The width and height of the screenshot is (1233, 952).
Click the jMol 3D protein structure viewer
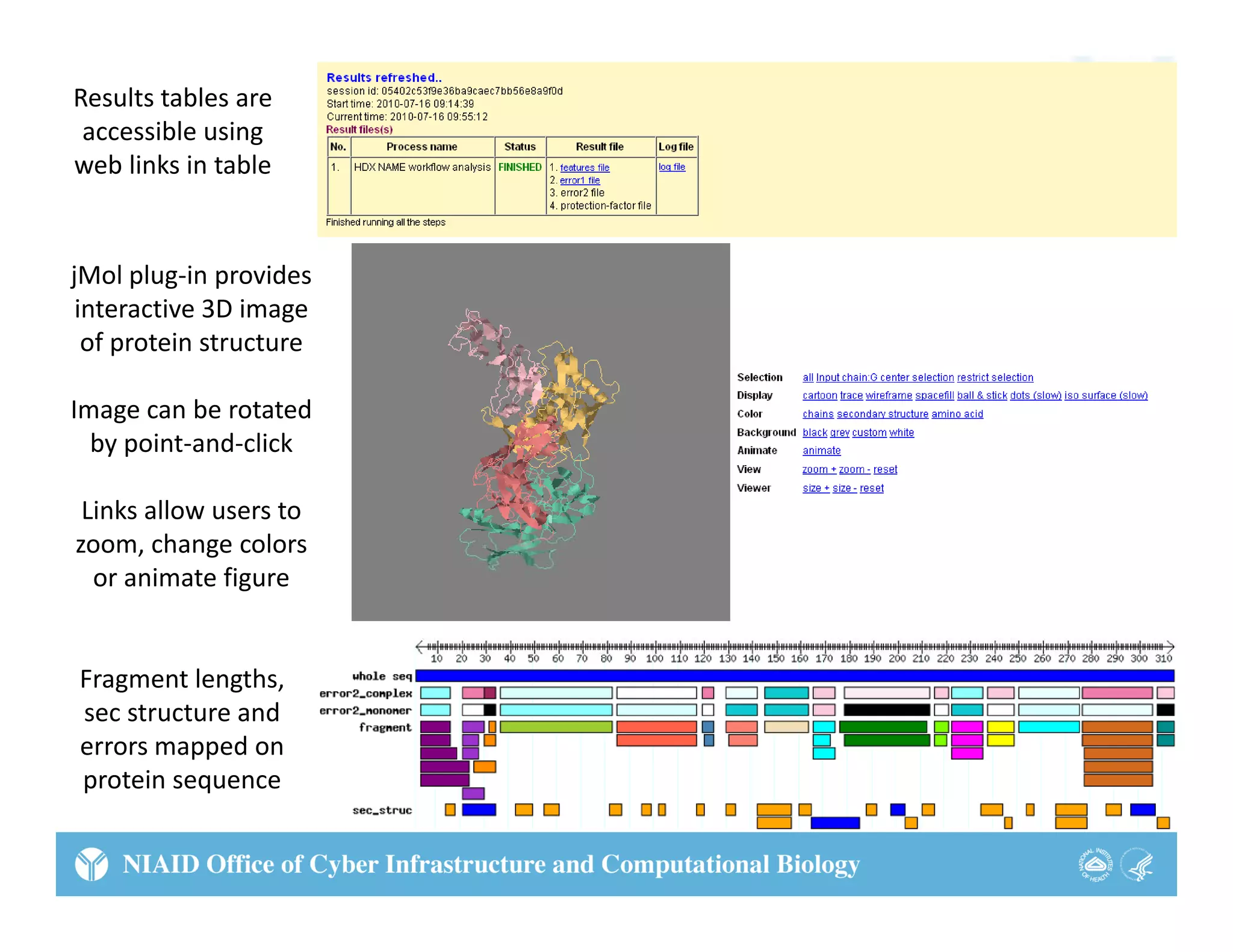click(x=540, y=431)
